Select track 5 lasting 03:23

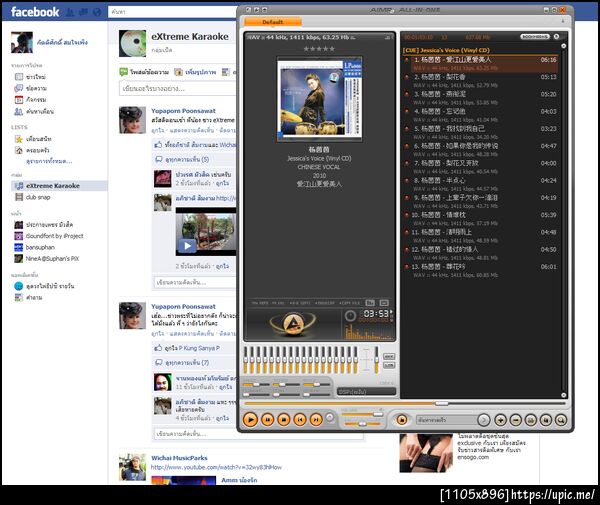[x=481, y=132]
